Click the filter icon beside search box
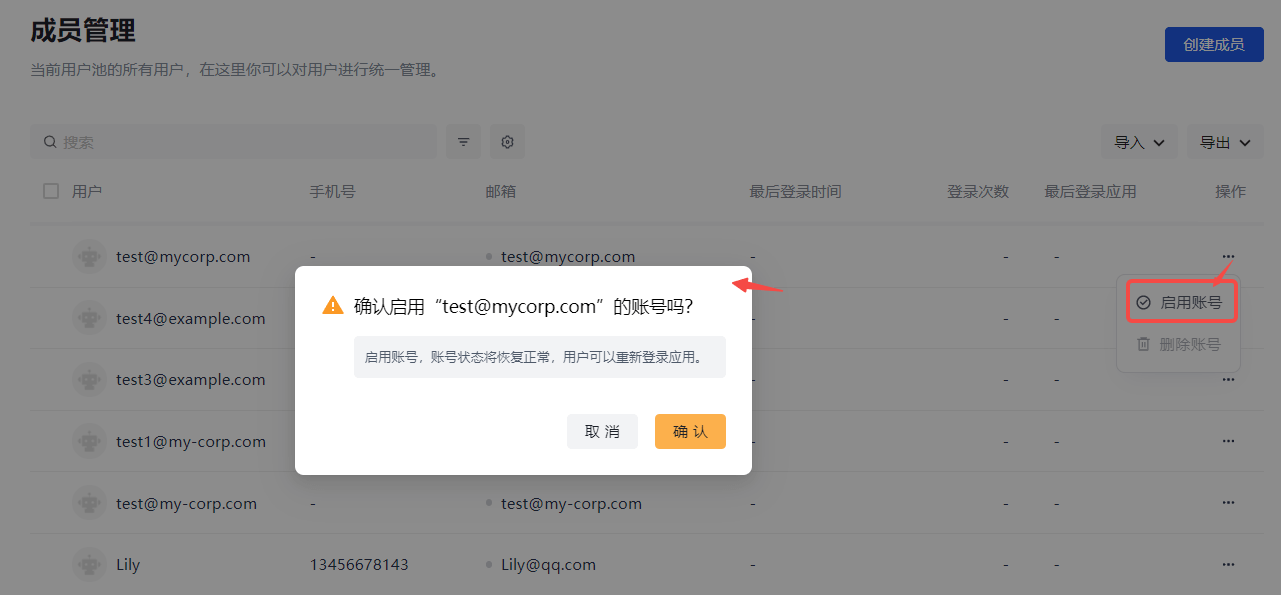Image resolution: width=1281 pixels, height=595 pixels. [463, 142]
